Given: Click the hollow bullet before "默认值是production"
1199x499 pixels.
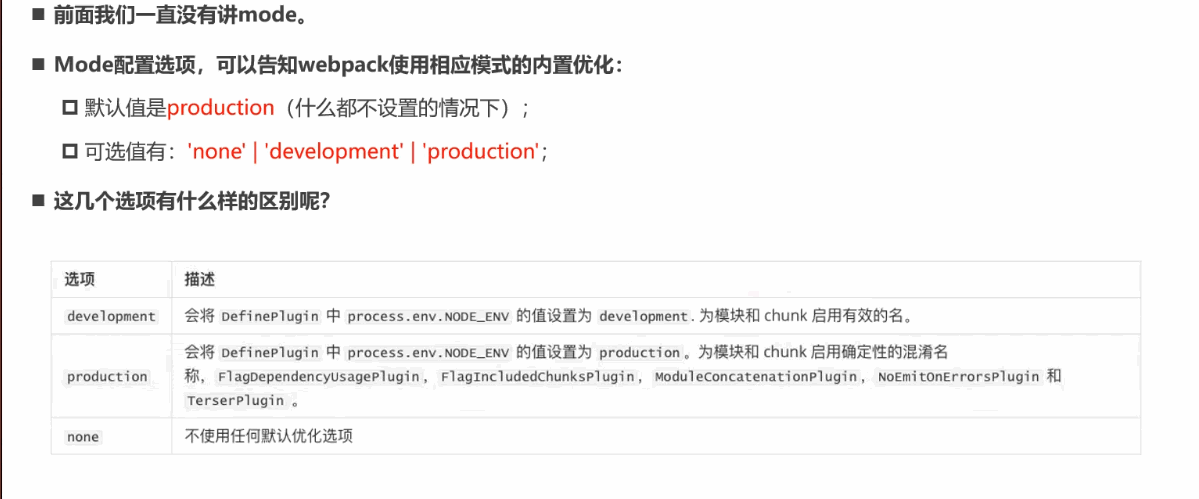Looking at the screenshot, I should (69, 108).
